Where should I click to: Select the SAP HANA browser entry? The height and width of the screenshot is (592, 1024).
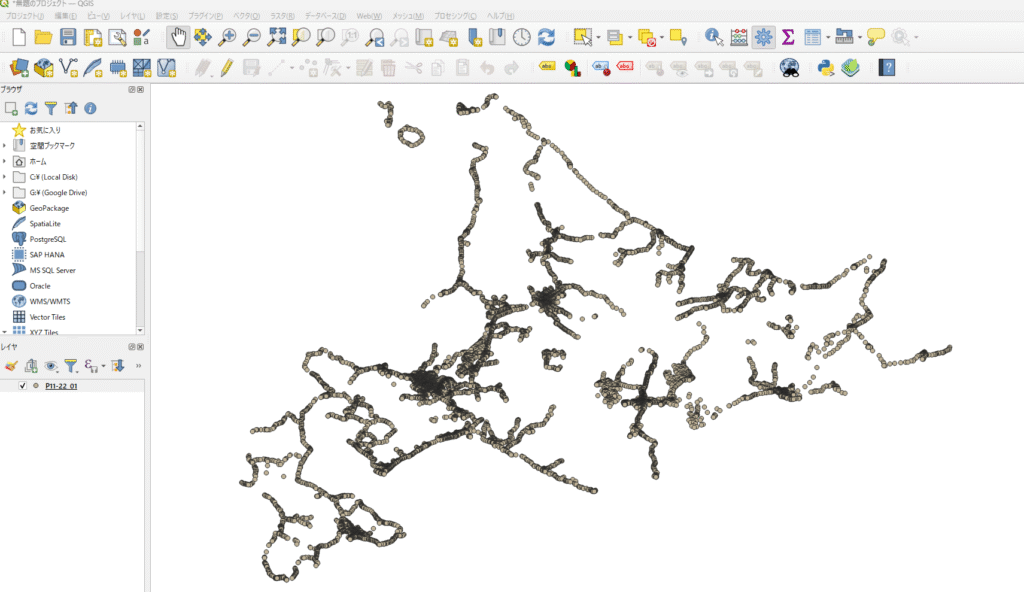coord(47,255)
